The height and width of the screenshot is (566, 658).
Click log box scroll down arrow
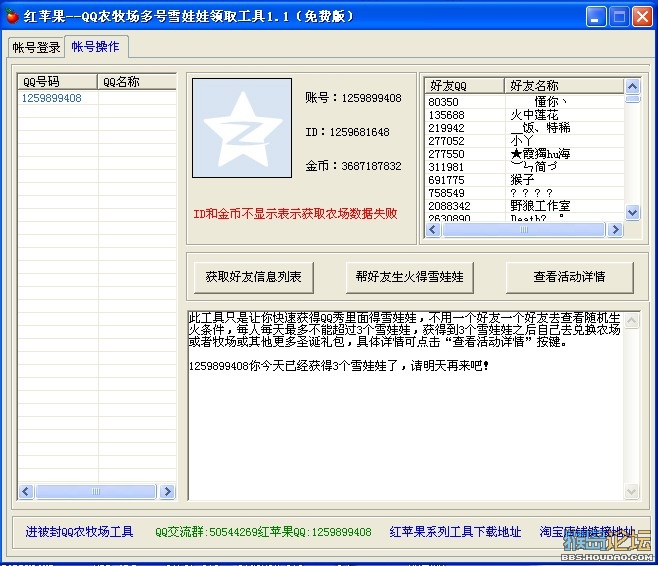632,490
